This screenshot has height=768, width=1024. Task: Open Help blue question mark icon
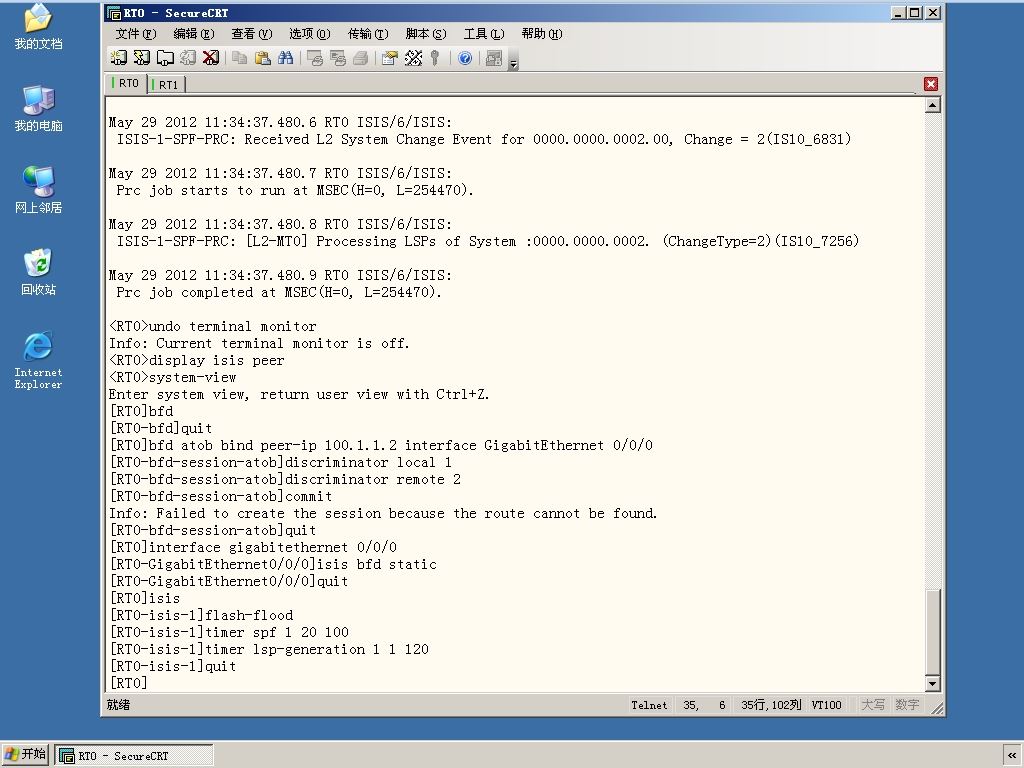[x=465, y=58]
